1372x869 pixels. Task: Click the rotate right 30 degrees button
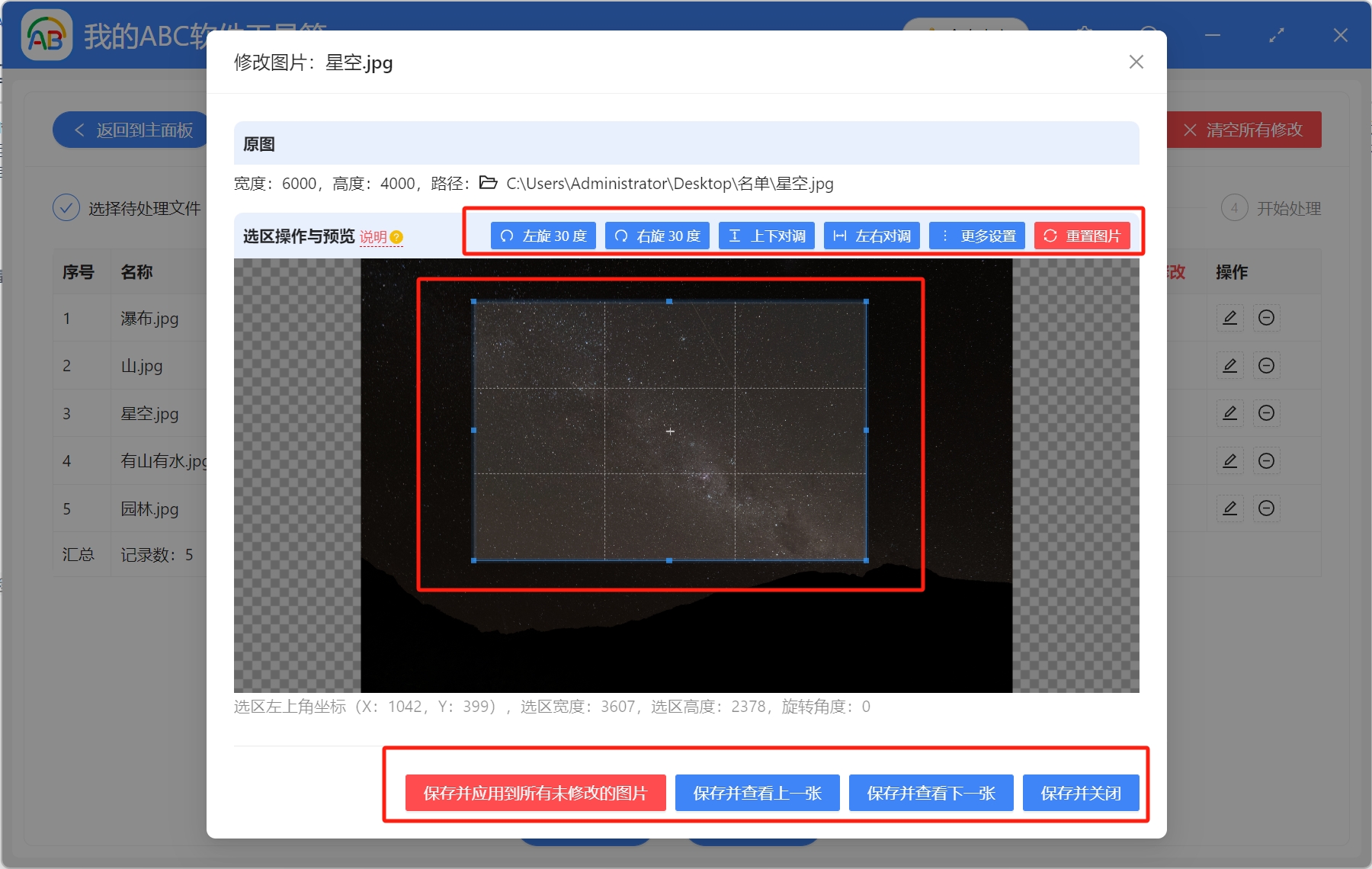657,236
